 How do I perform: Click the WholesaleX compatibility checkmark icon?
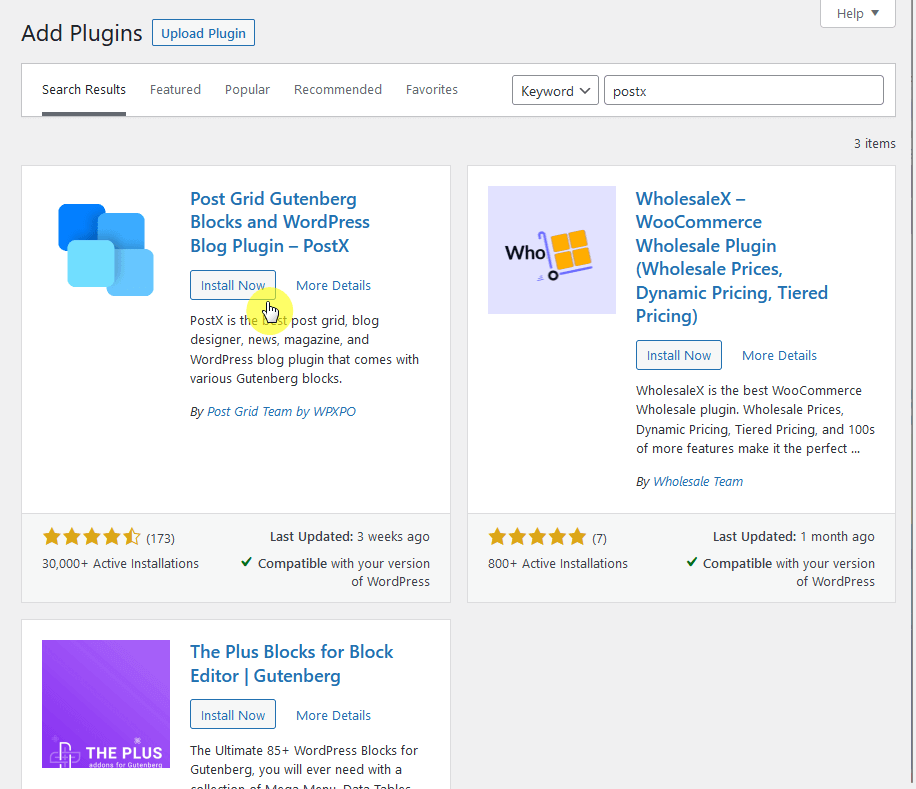pos(692,562)
